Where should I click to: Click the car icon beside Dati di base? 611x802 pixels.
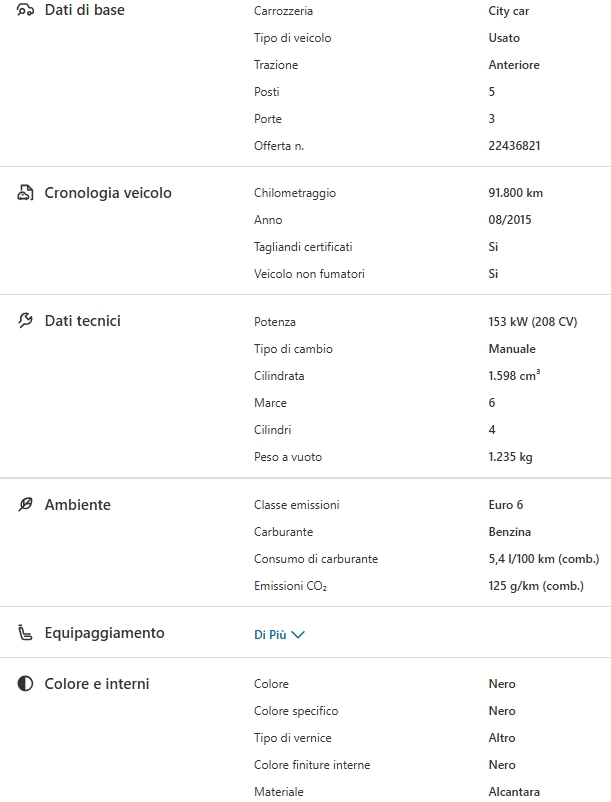26,10
